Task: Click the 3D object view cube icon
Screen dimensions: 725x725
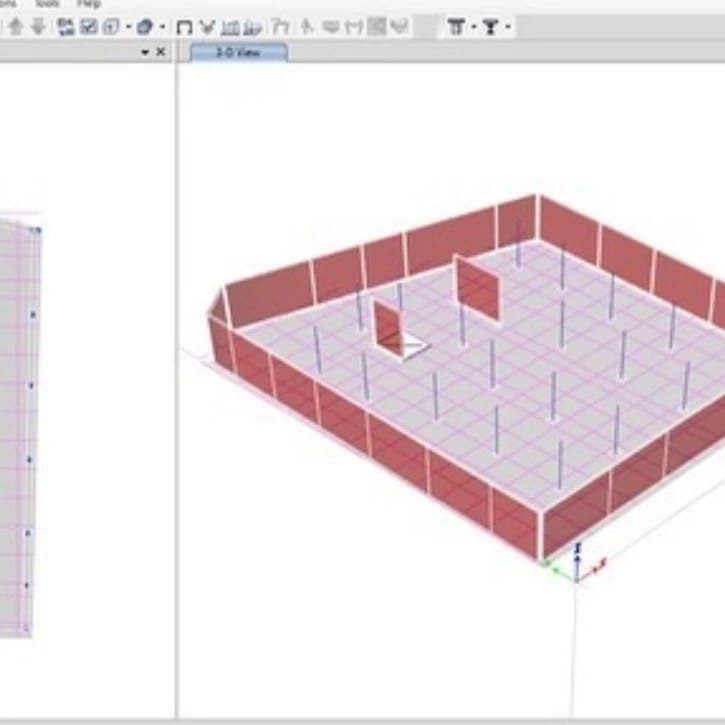Action: (145, 27)
